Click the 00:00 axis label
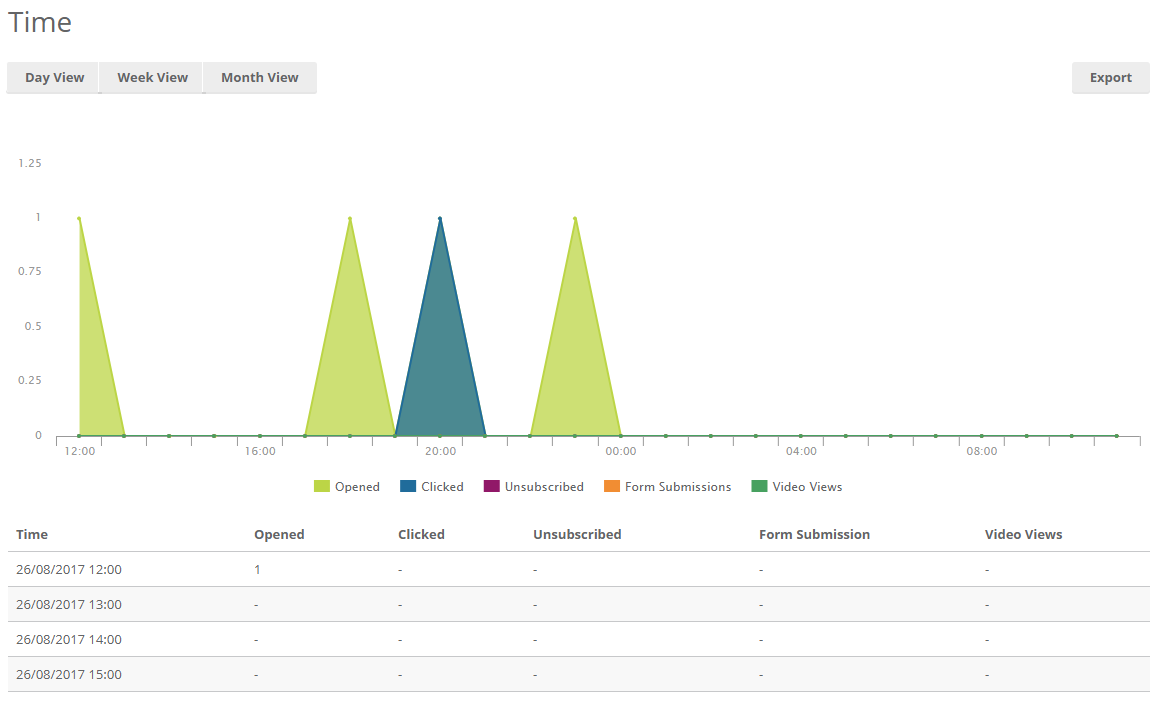 click(620, 452)
